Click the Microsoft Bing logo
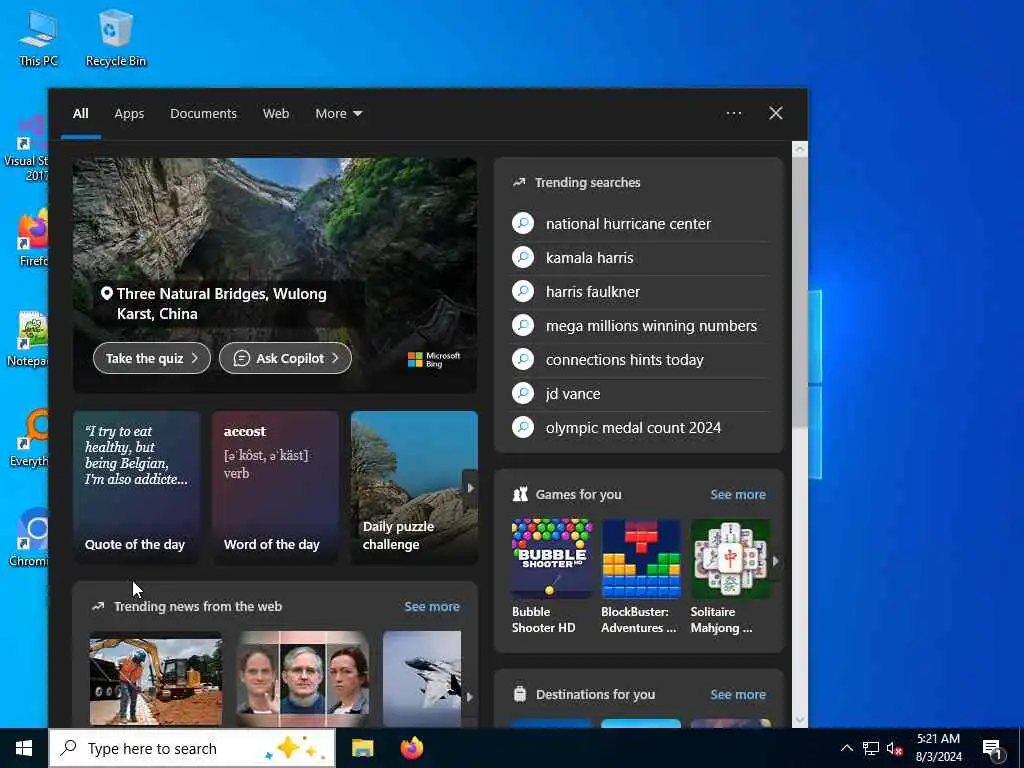The image size is (1024, 768). coord(434,360)
